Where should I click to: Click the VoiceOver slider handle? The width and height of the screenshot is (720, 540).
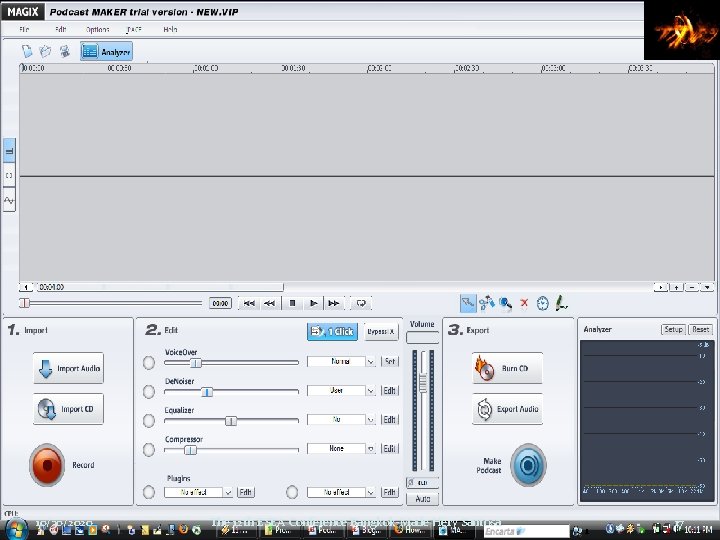tap(196, 363)
